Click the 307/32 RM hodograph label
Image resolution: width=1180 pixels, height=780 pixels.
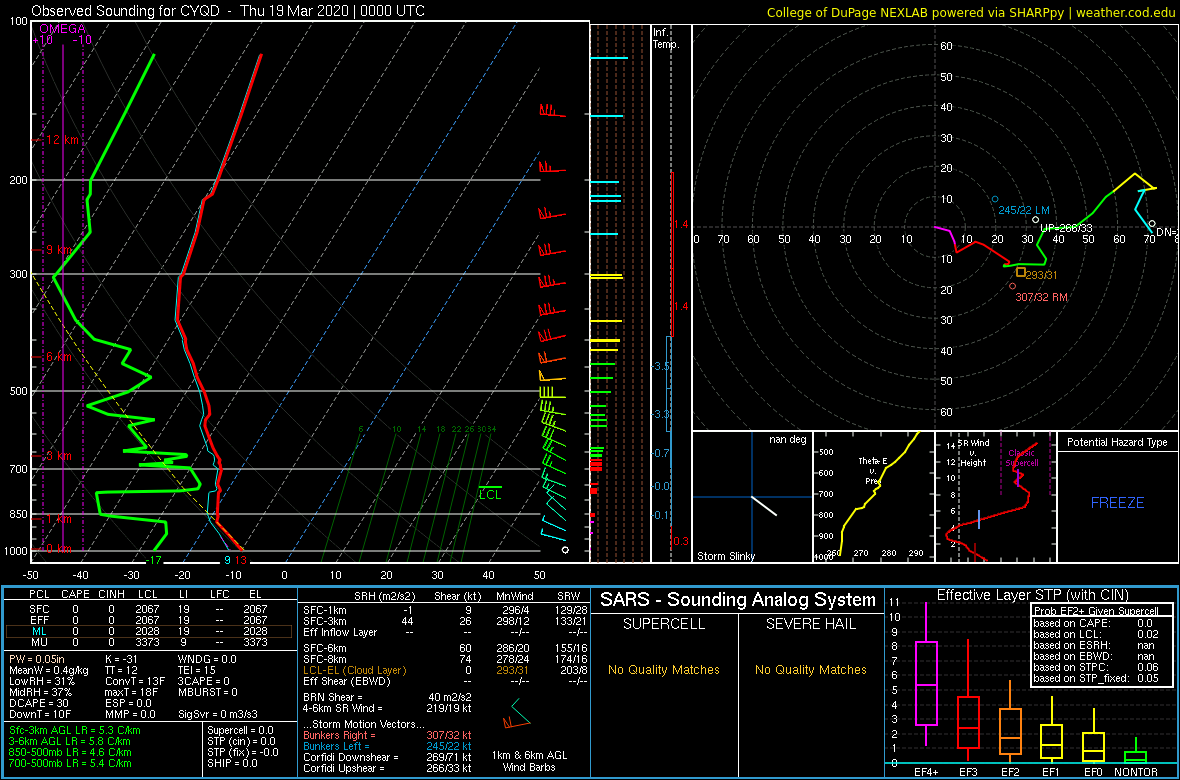point(1042,297)
